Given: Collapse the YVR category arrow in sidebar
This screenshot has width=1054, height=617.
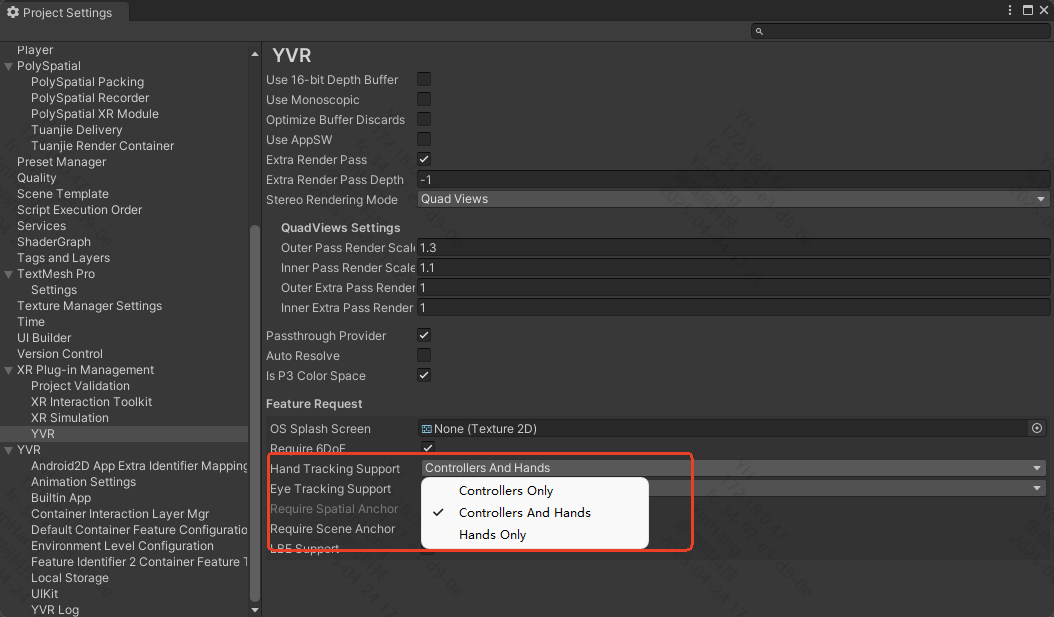Looking at the screenshot, I should click(9, 450).
